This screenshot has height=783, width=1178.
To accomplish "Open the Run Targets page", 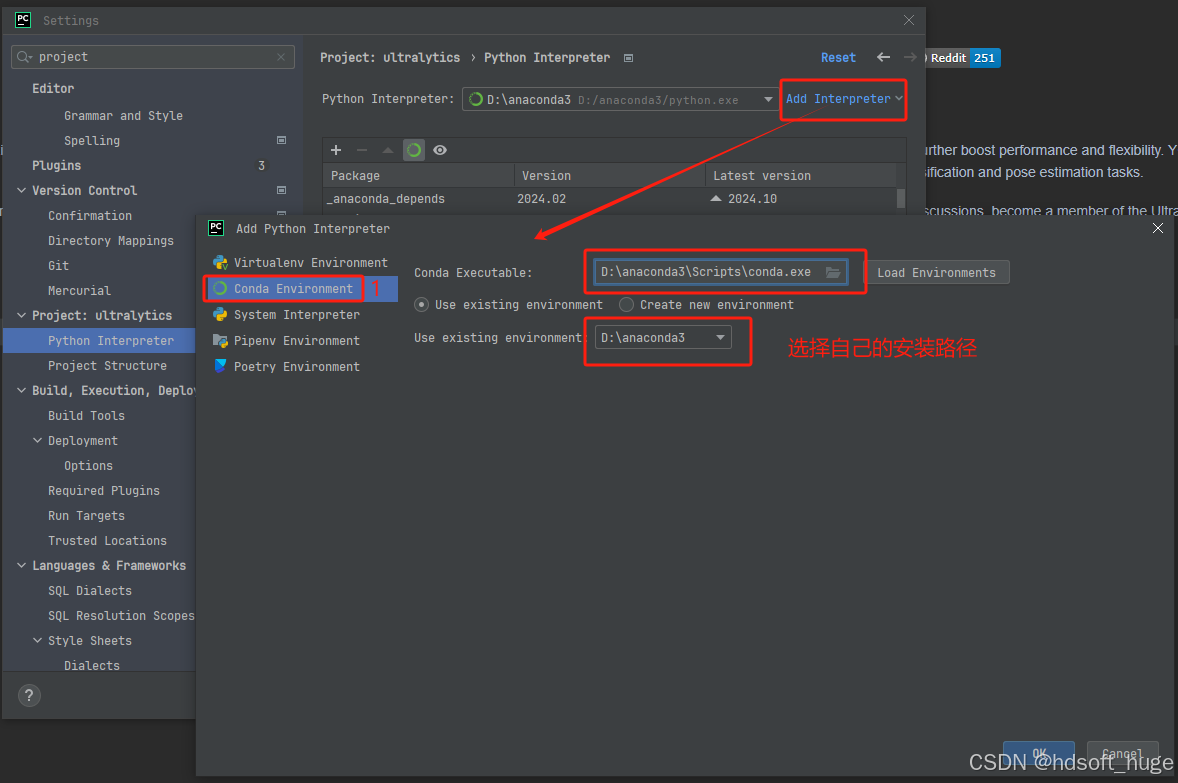I will [x=86, y=515].
